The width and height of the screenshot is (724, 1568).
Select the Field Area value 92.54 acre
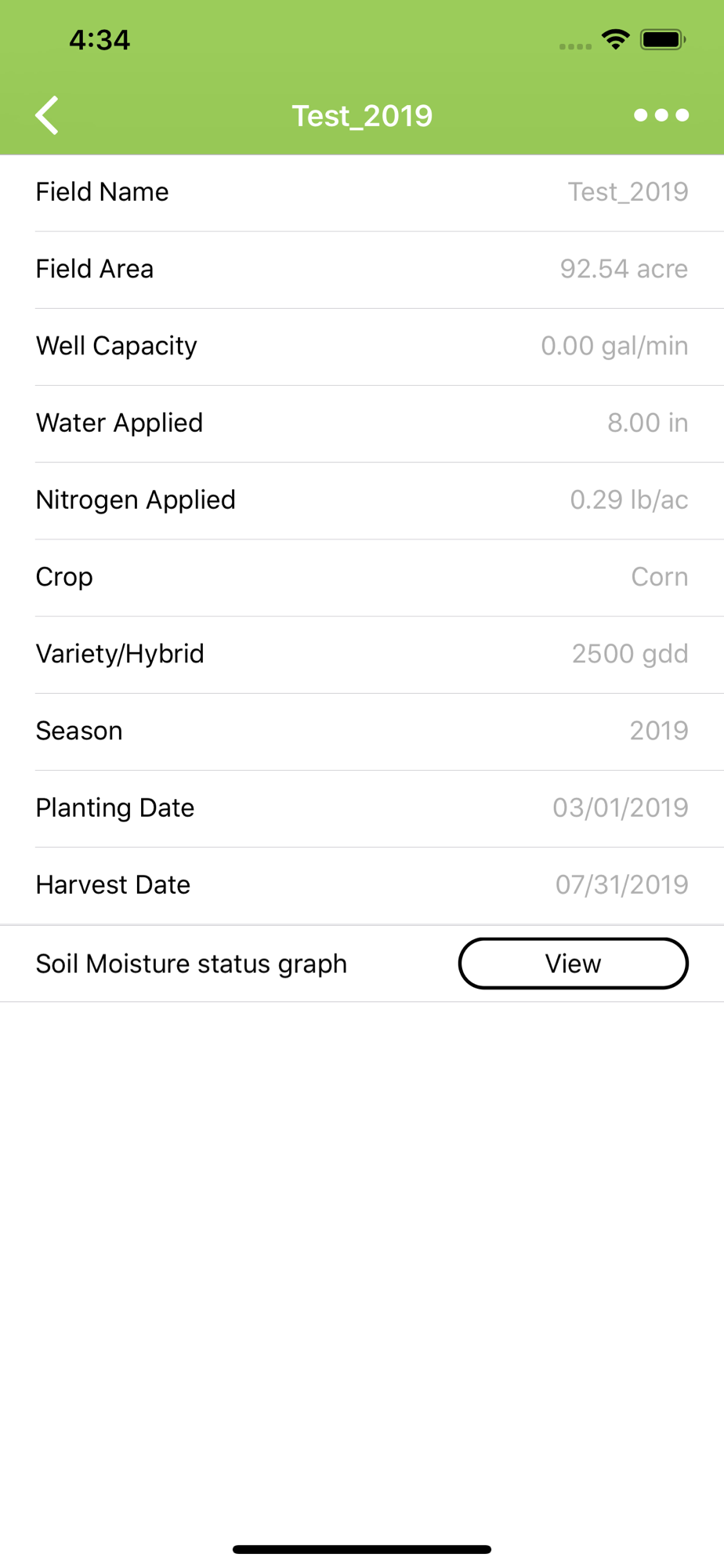point(624,269)
